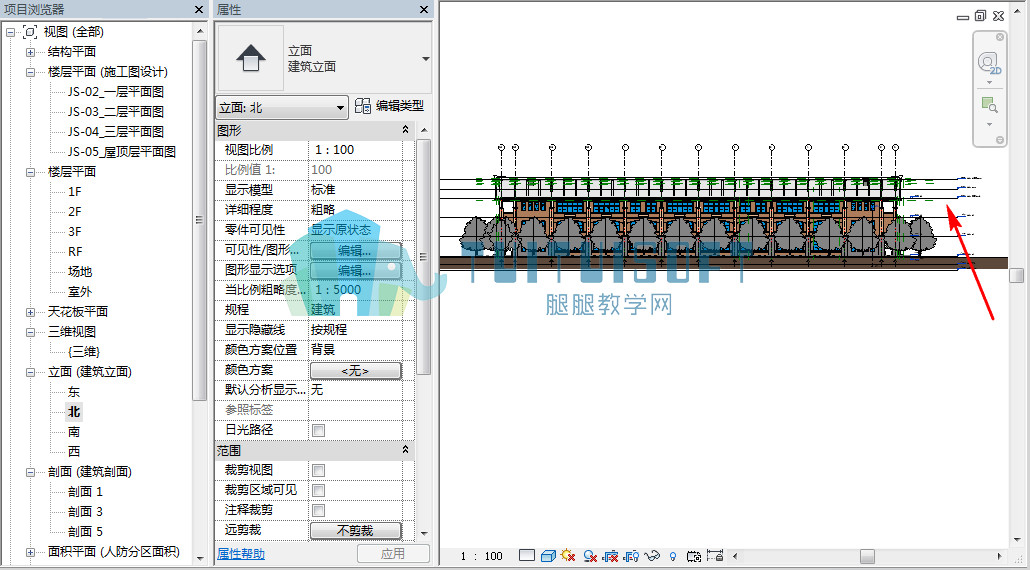
Task: Collapse the 剖面 (建筑剖面) tree node
Action: (31, 472)
